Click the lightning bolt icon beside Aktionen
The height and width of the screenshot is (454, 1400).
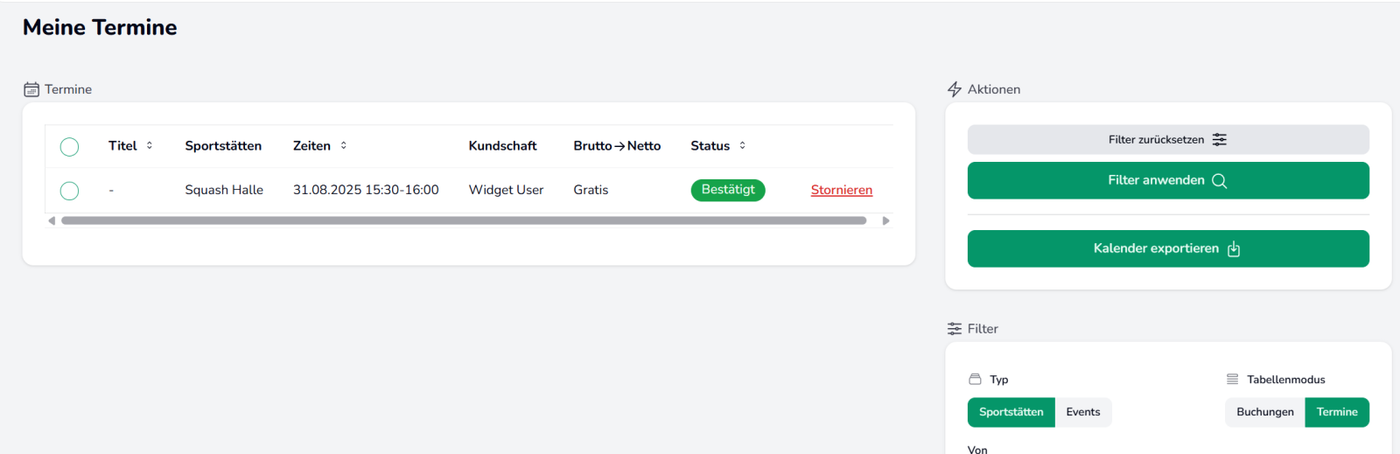(x=954, y=89)
